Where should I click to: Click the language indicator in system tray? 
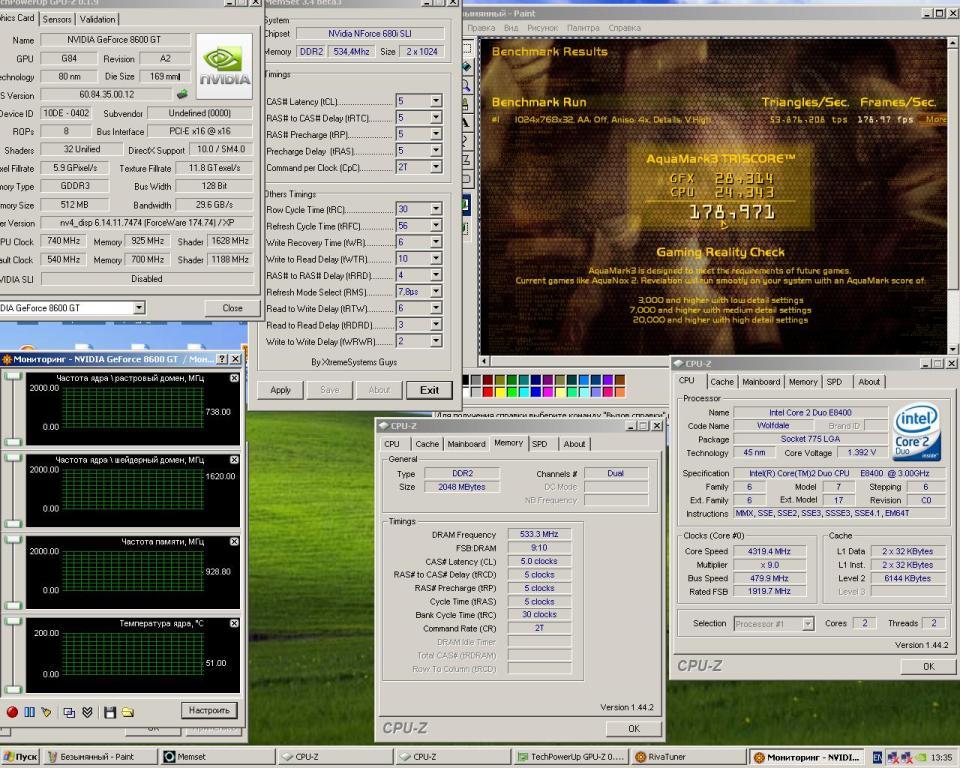877,758
